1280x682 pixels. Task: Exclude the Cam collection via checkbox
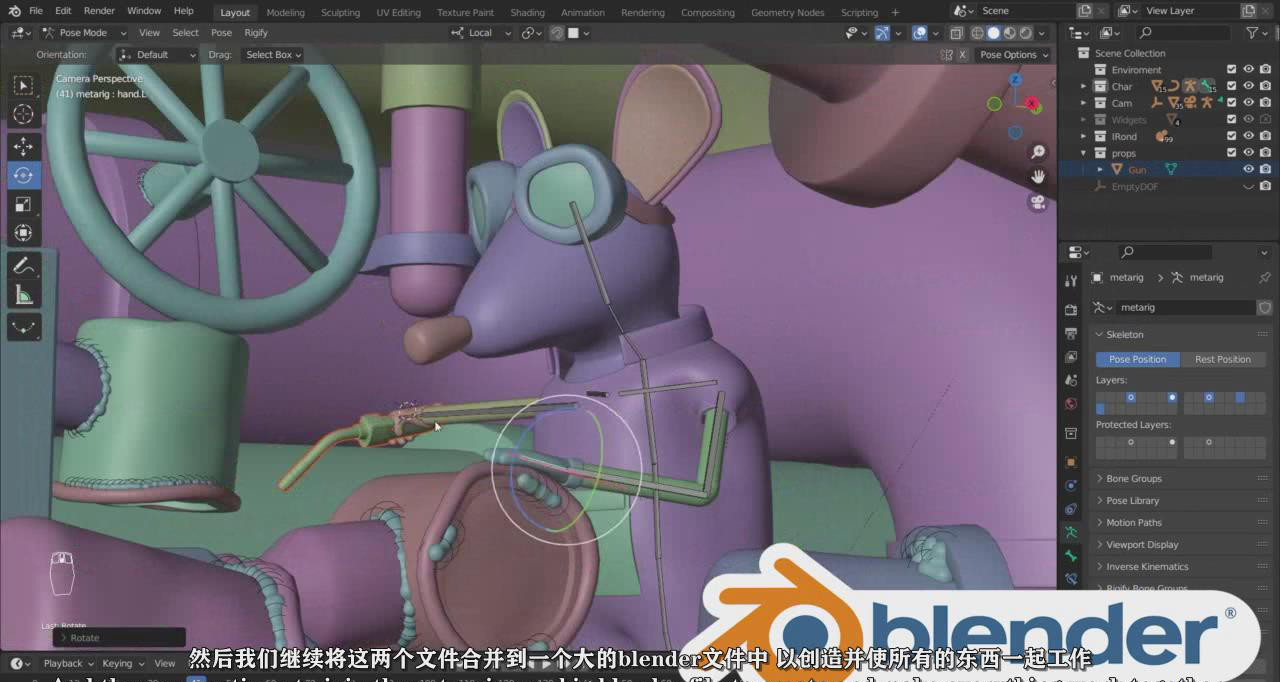click(x=1232, y=103)
